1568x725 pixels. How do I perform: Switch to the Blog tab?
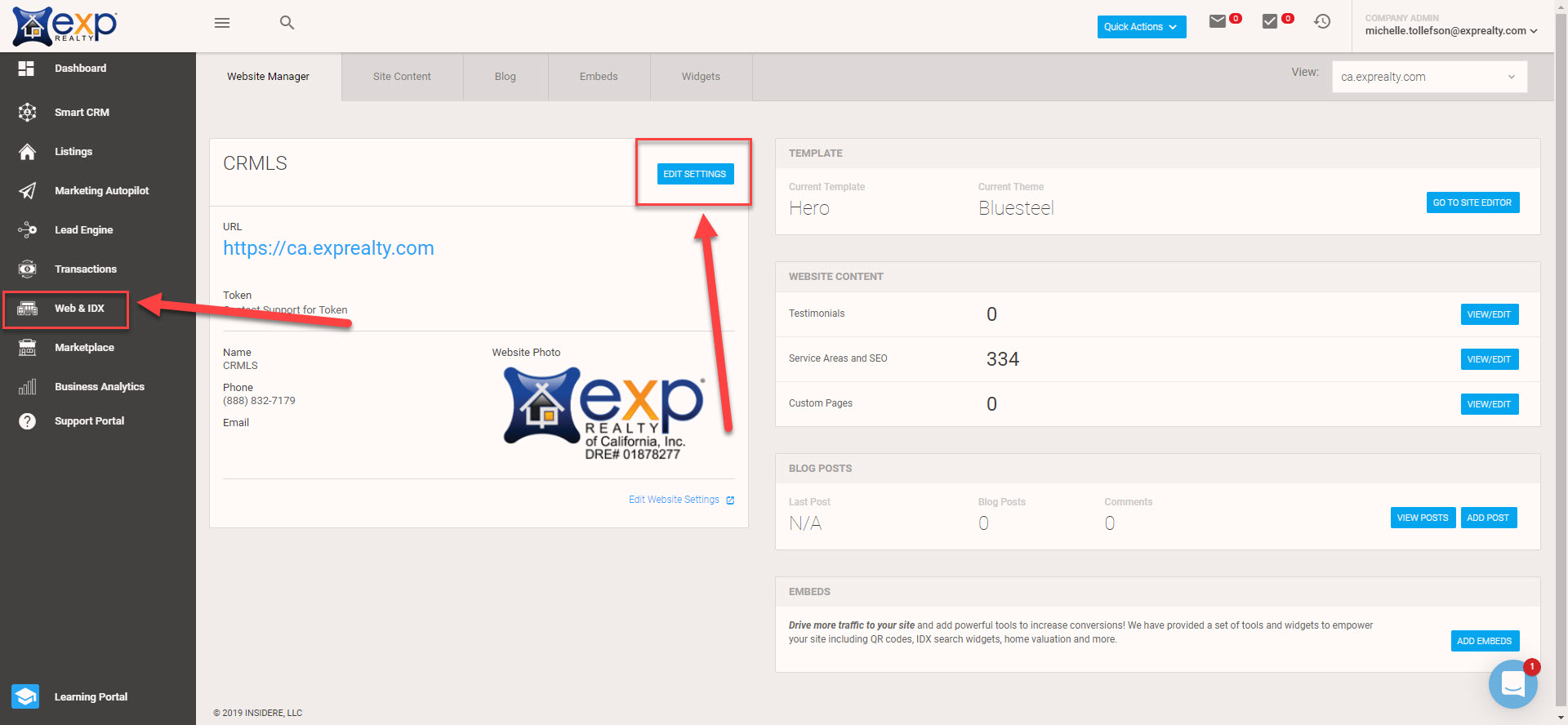506,77
